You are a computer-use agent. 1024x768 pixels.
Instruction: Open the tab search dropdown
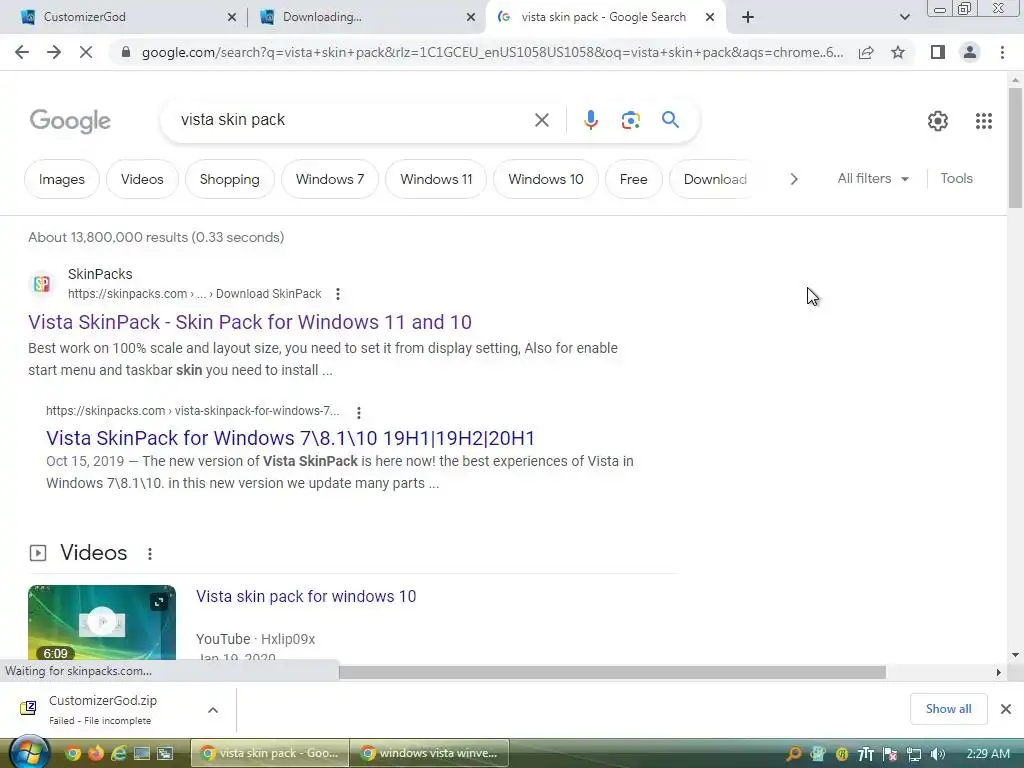[x=904, y=17]
